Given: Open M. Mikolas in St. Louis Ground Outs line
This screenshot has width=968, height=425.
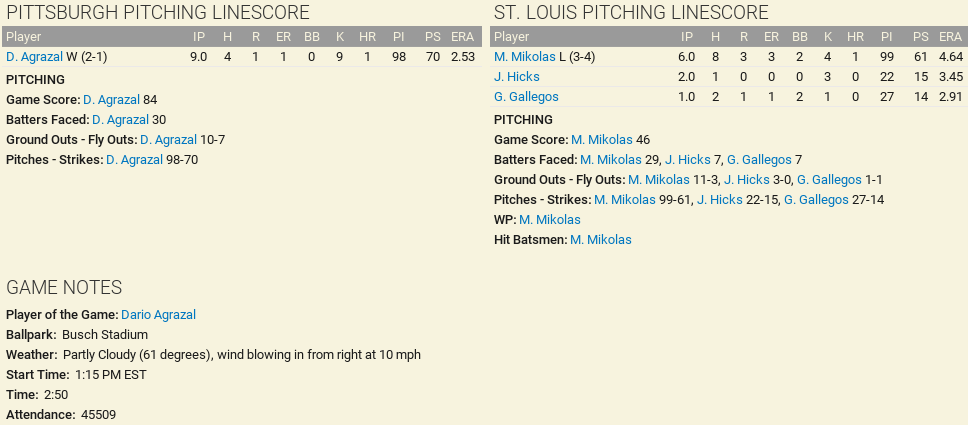Looking at the screenshot, I should (x=658, y=180).
